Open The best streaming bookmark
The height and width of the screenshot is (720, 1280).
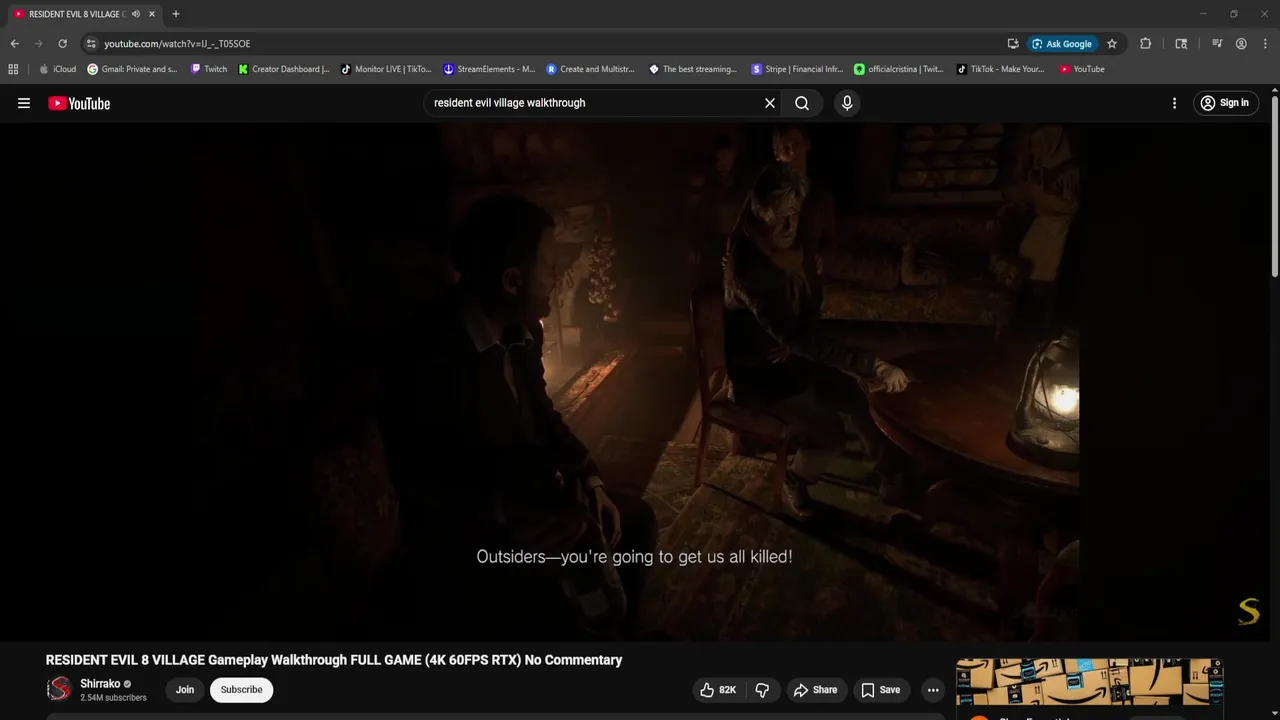(x=693, y=69)
